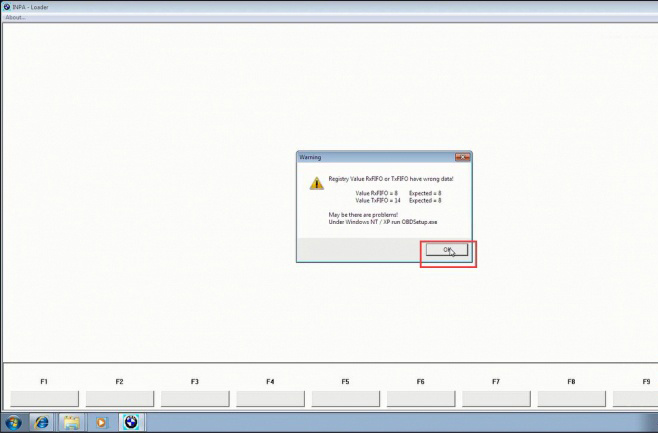Screen dimensions: 658x433
Task: Click the blank button under F9
Action: coord(635,399)
